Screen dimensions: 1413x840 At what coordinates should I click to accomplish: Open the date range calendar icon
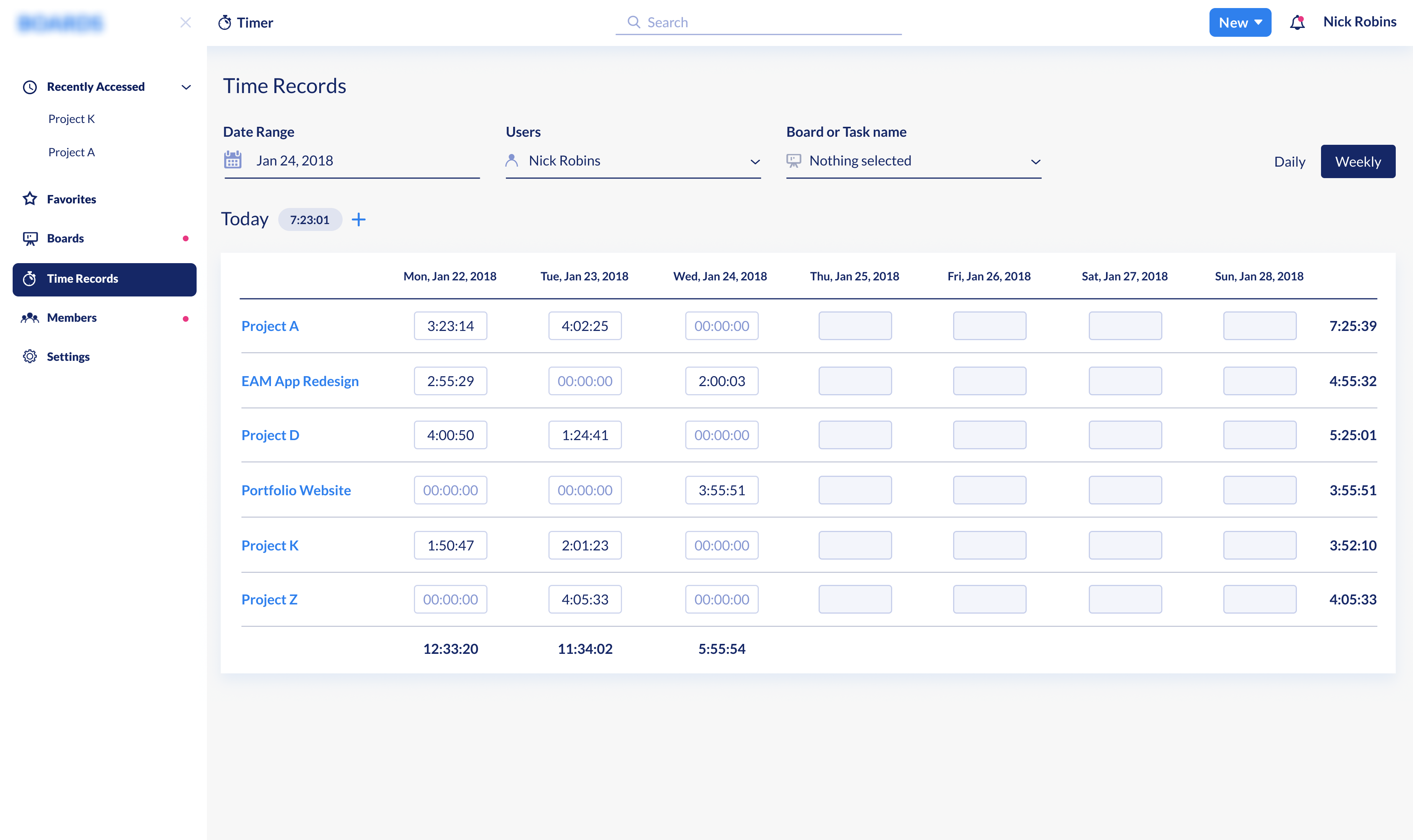pyautogui.click(x=233, y=160)
